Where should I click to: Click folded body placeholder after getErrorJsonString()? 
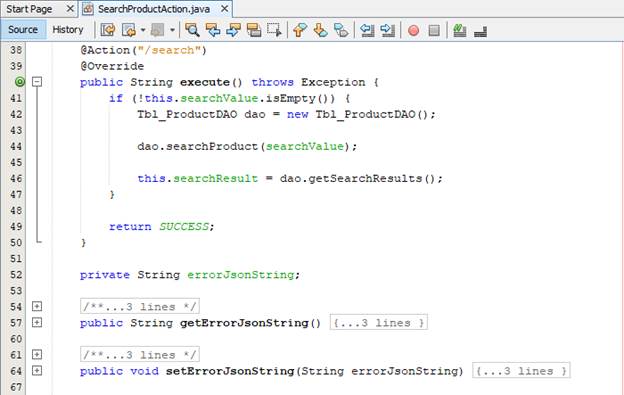pyautogui.click(x=379, y=323)
